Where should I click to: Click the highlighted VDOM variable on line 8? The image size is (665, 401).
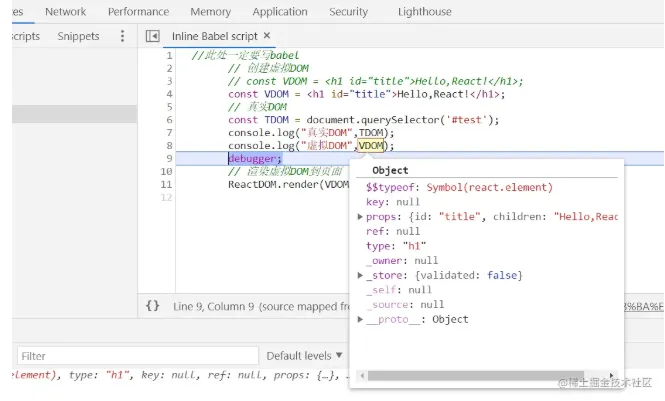(x=371, y=145)
